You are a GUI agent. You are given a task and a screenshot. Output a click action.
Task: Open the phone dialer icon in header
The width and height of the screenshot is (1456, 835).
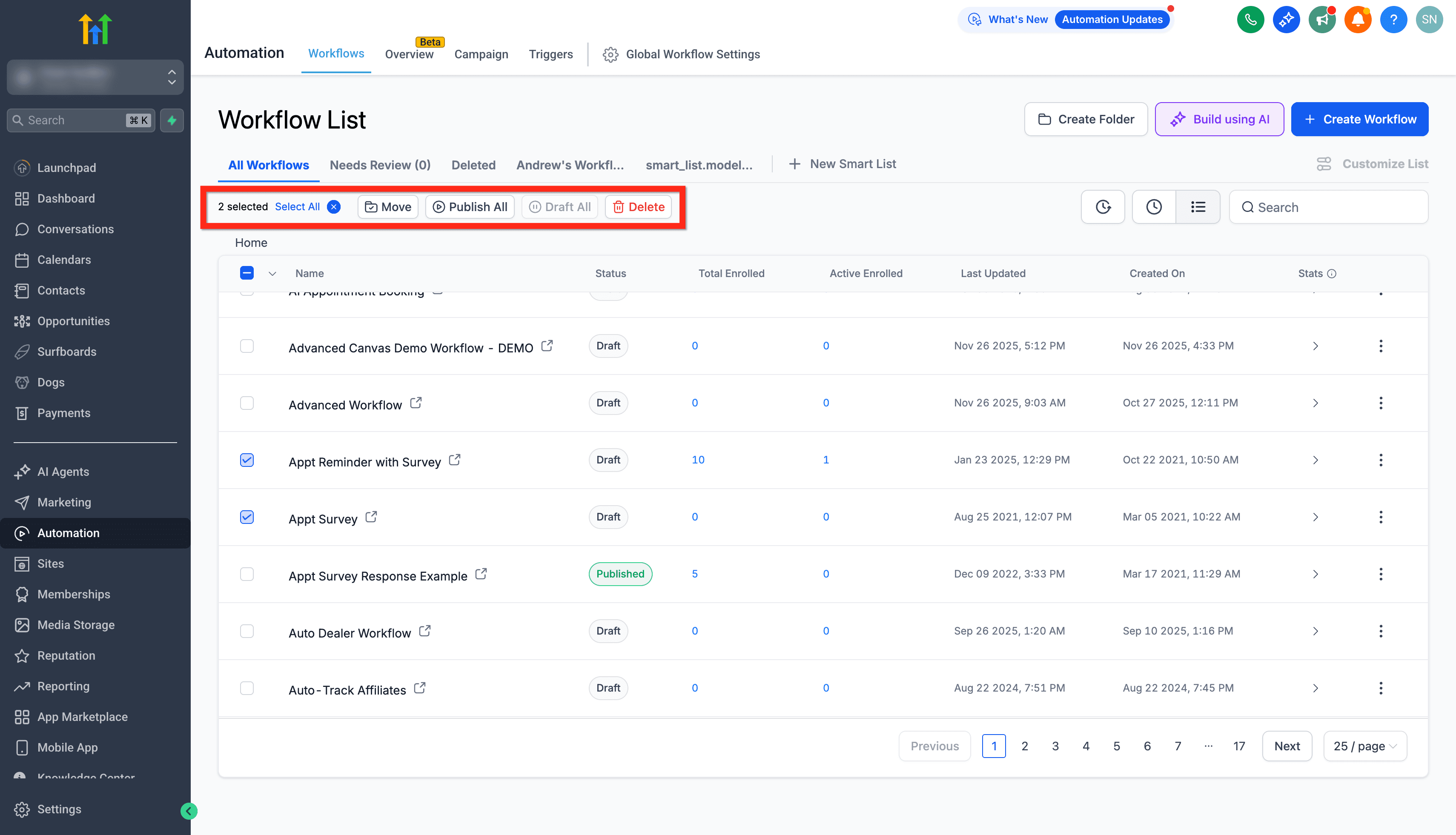(1251, 20)
